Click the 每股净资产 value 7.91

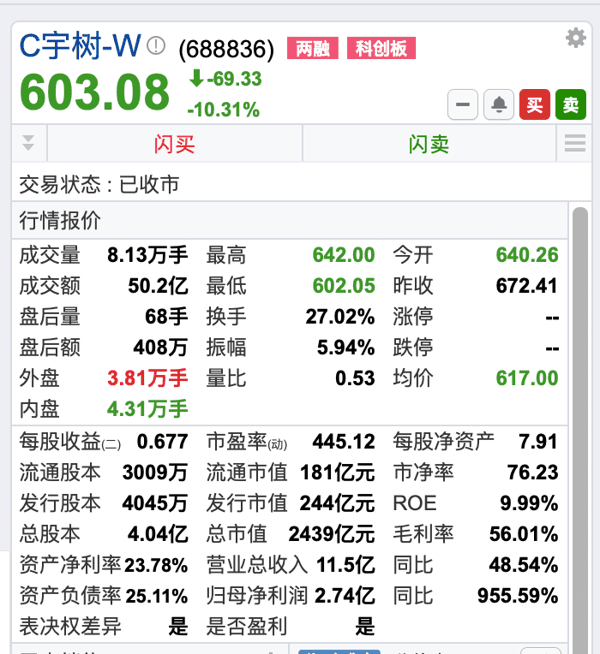coord(538,442)
